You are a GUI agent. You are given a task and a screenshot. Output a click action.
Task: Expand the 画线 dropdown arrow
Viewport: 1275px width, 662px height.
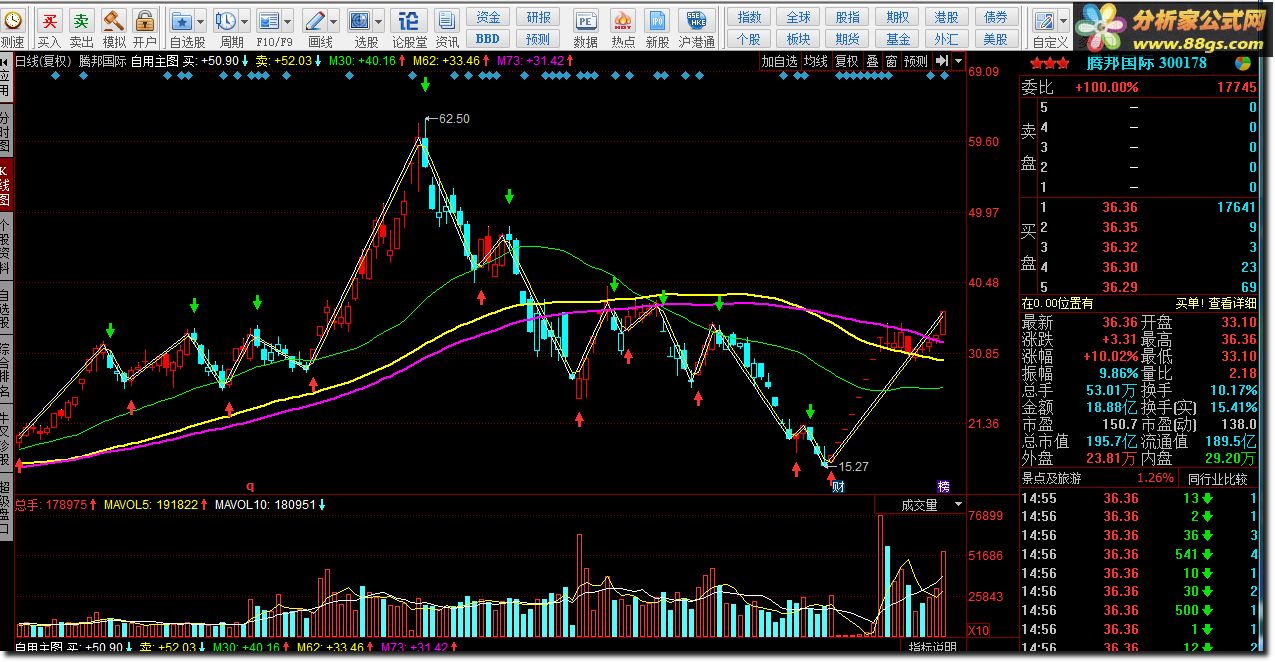click(333, 21)
